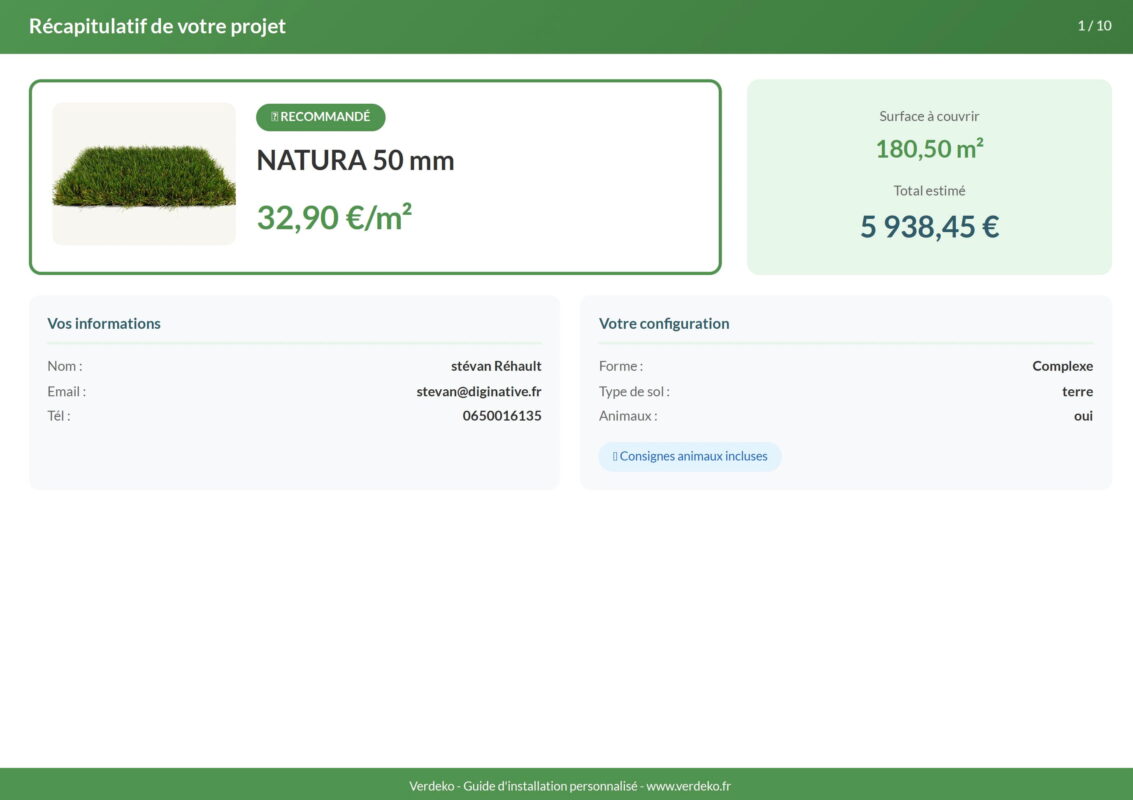Click the page indicator 1 / 10
The height and width of the screenshot is (800, 1133).
pos(1094,26)
